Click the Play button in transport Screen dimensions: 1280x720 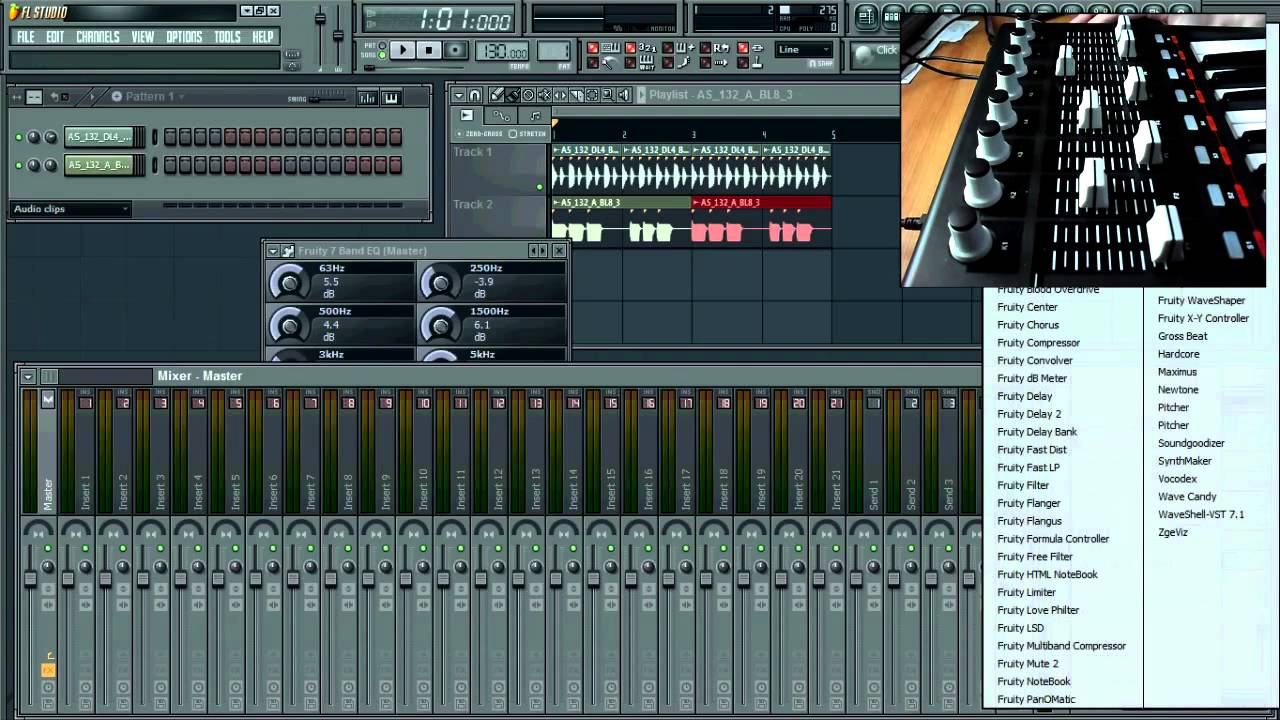(403, 50)
